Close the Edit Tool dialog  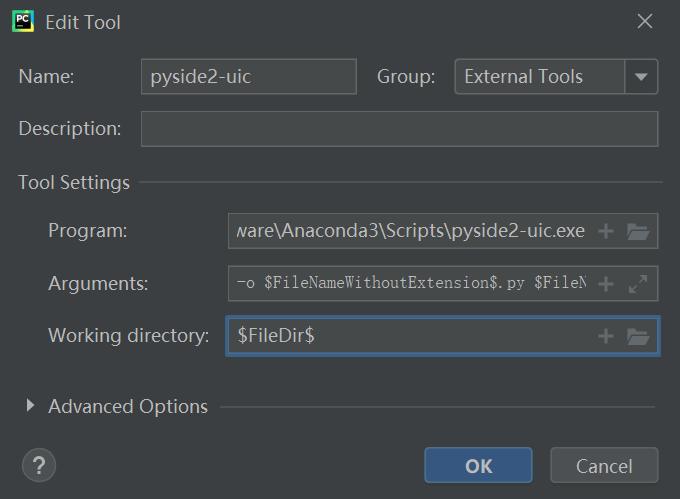[645, 21]
